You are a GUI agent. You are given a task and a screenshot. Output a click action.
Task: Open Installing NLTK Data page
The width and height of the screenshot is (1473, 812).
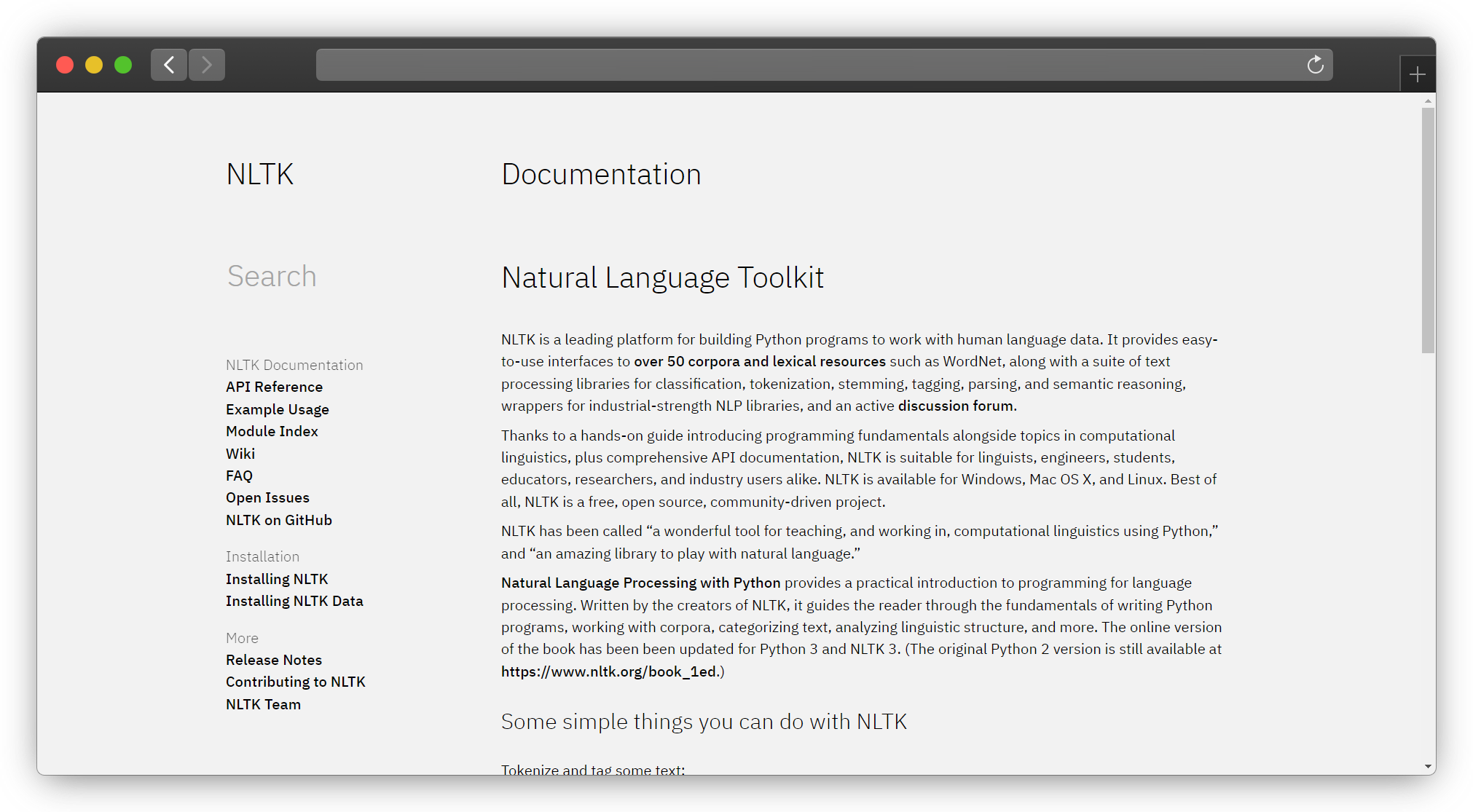[x=294, y=601]
